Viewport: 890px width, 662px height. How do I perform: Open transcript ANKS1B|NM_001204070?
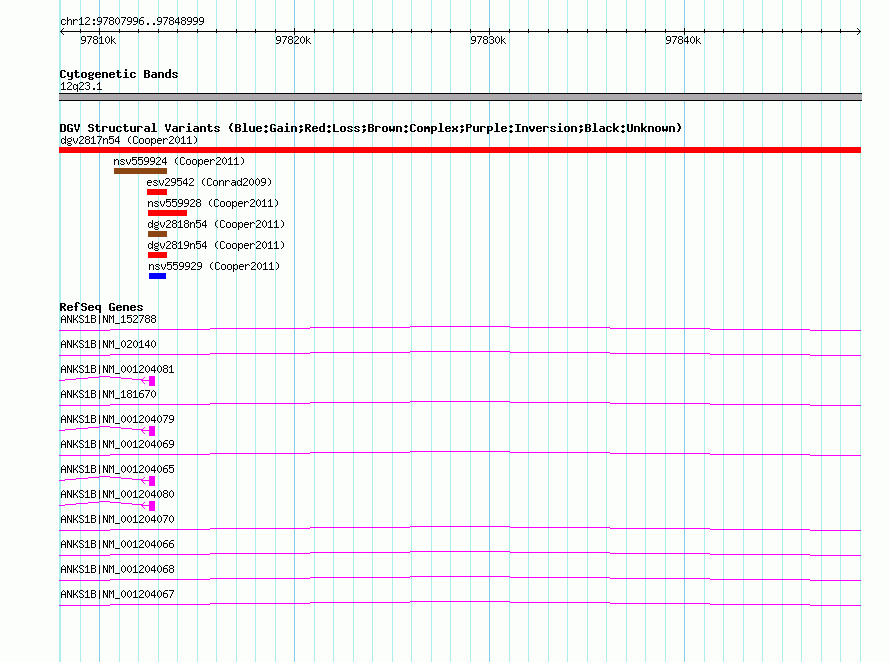tap(117, 519)
